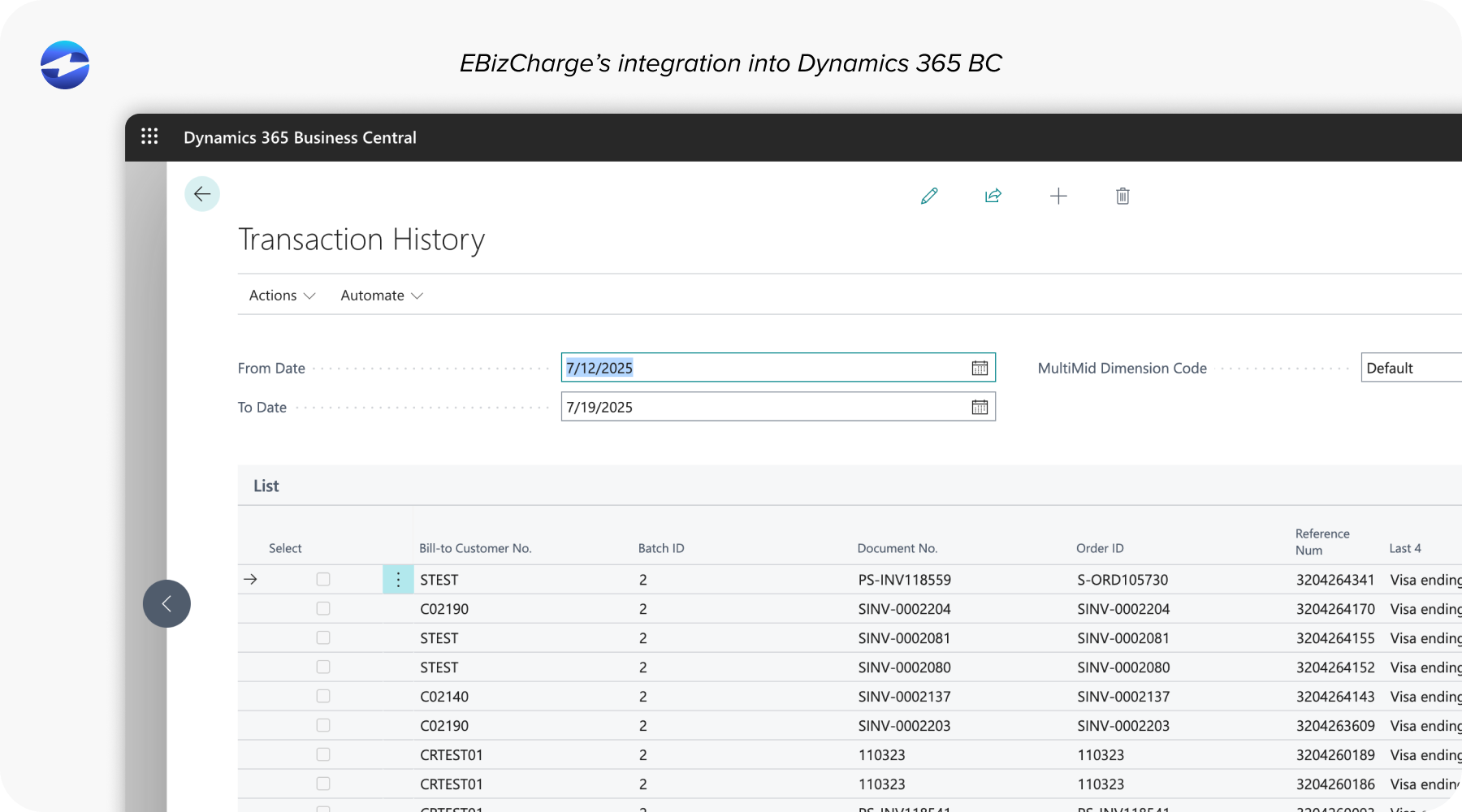Click the share icon in the toolbar

click(x=993, y=196)
